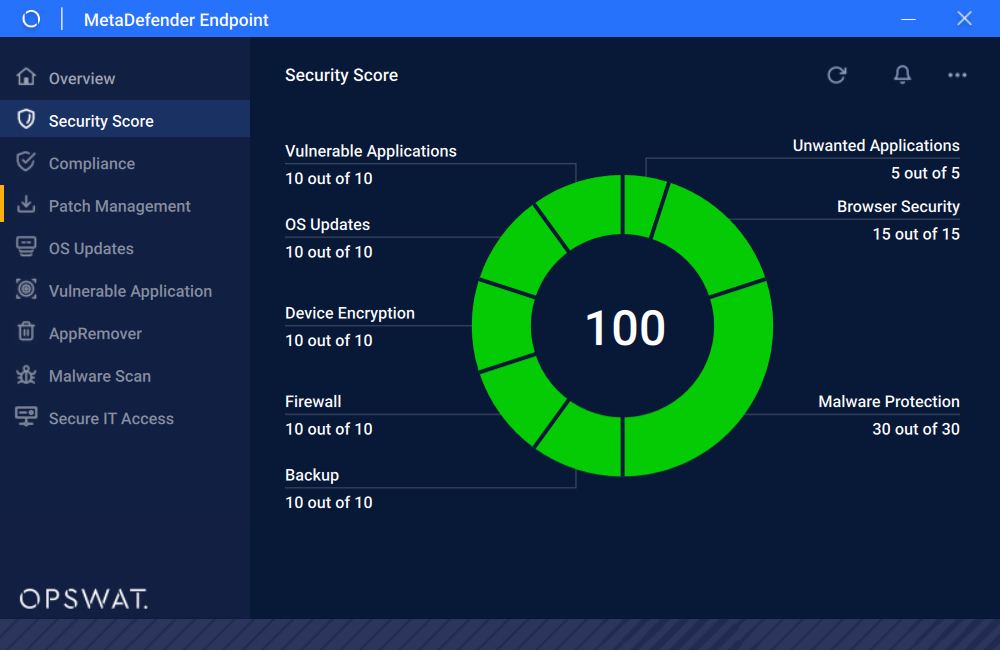Click the Malware Protection score label
1000x650 pixels.
[x=888, y=402]
